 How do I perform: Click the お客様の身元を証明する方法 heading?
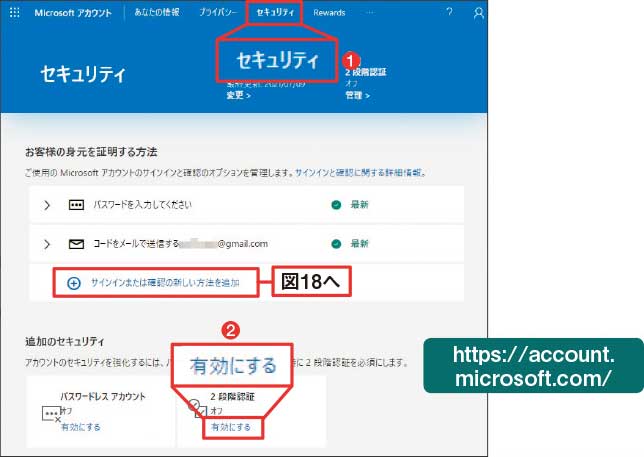coord(91,152)
